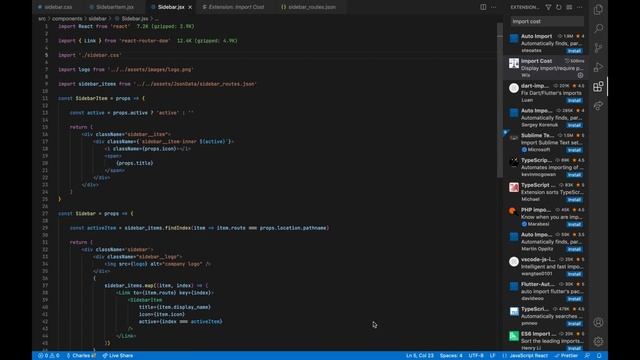
Task: Open the Charles branch in status bar
Action: (x=82, y=356)
